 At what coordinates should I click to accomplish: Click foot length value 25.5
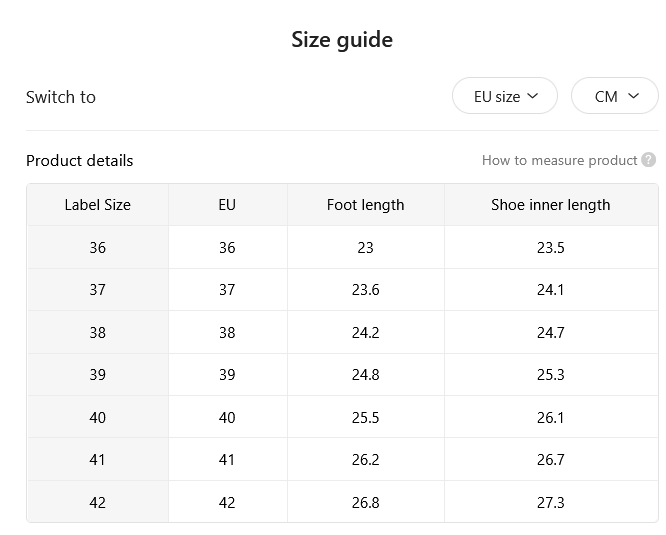point(365,418)
